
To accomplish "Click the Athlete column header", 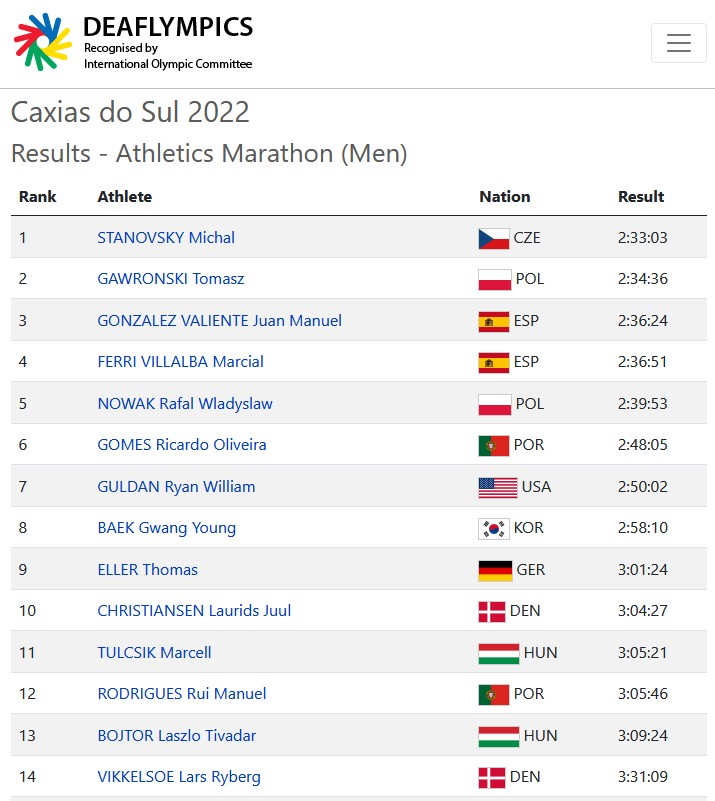I will [x=124, y=197].
